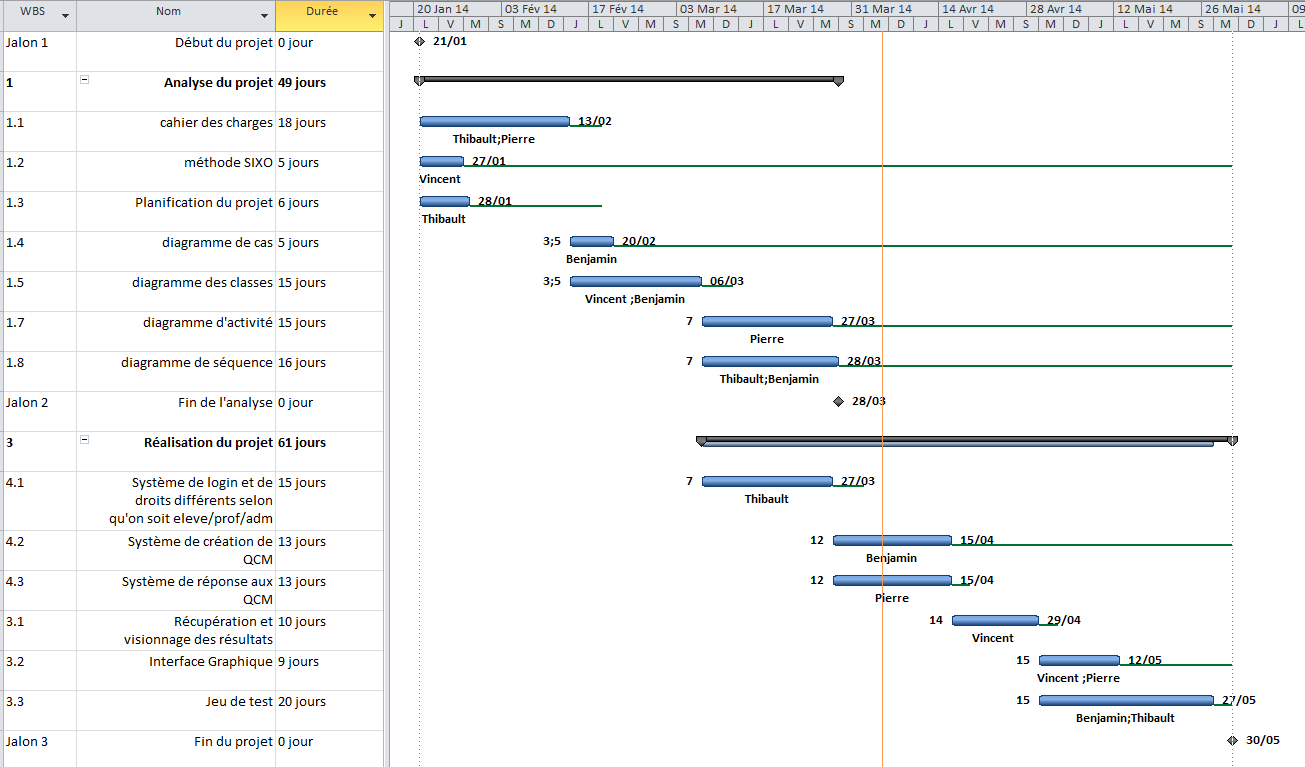Viewport: 1305px width, 767px height.
Task: Select the Durée column header
Action: (x=321, y=13)
